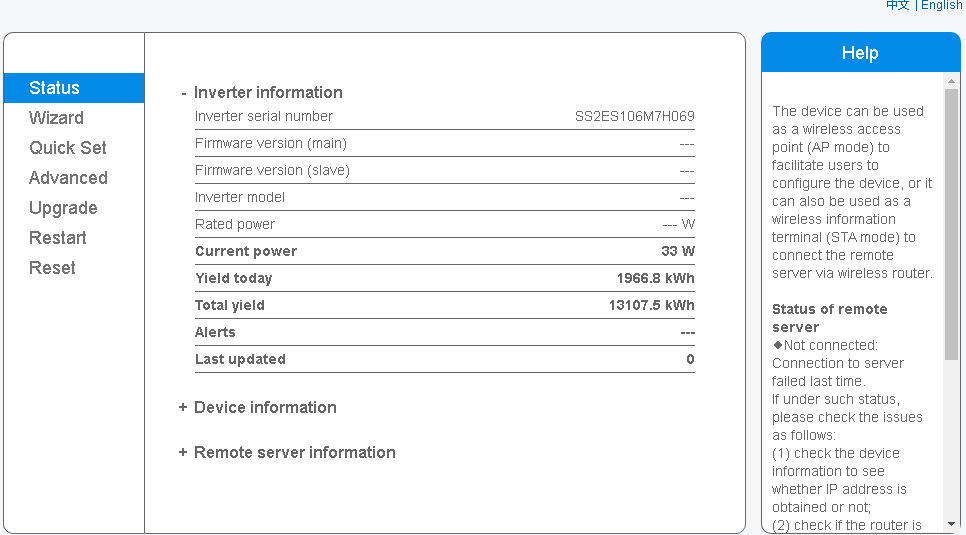Click Restart in the left navigation

click(58, 238)
